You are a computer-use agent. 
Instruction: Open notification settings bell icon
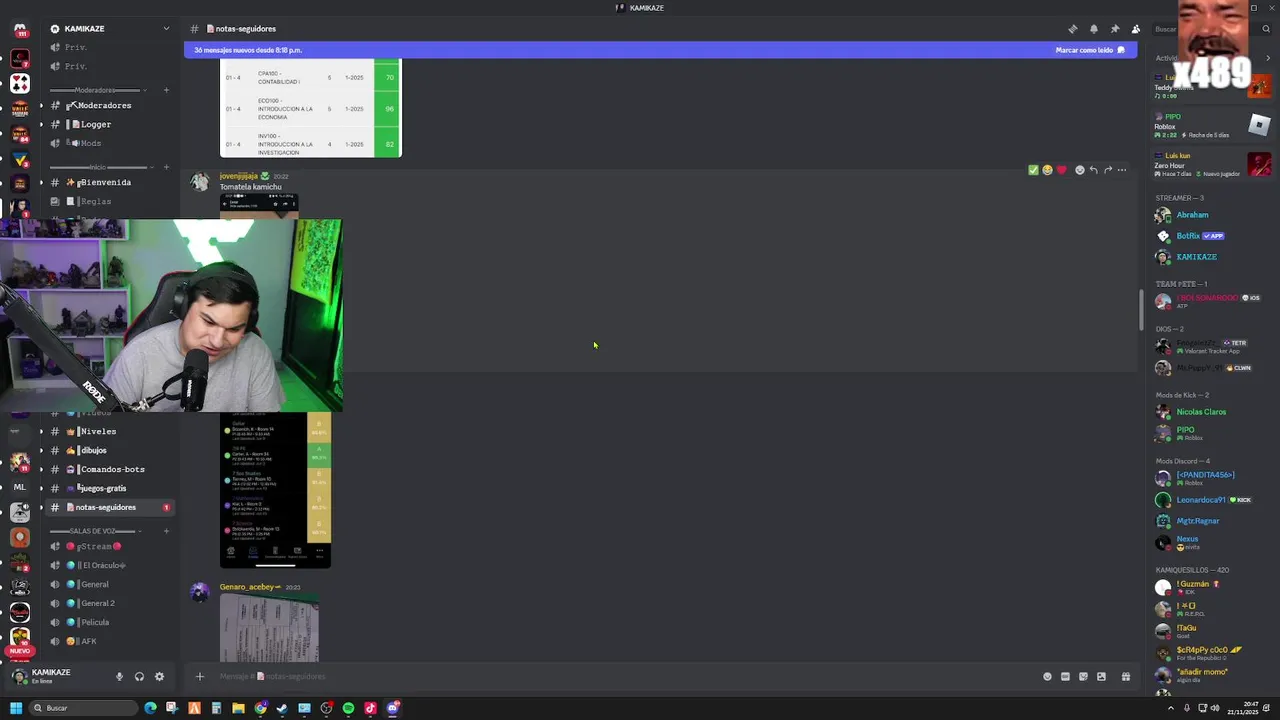[x=1094, y=29]
